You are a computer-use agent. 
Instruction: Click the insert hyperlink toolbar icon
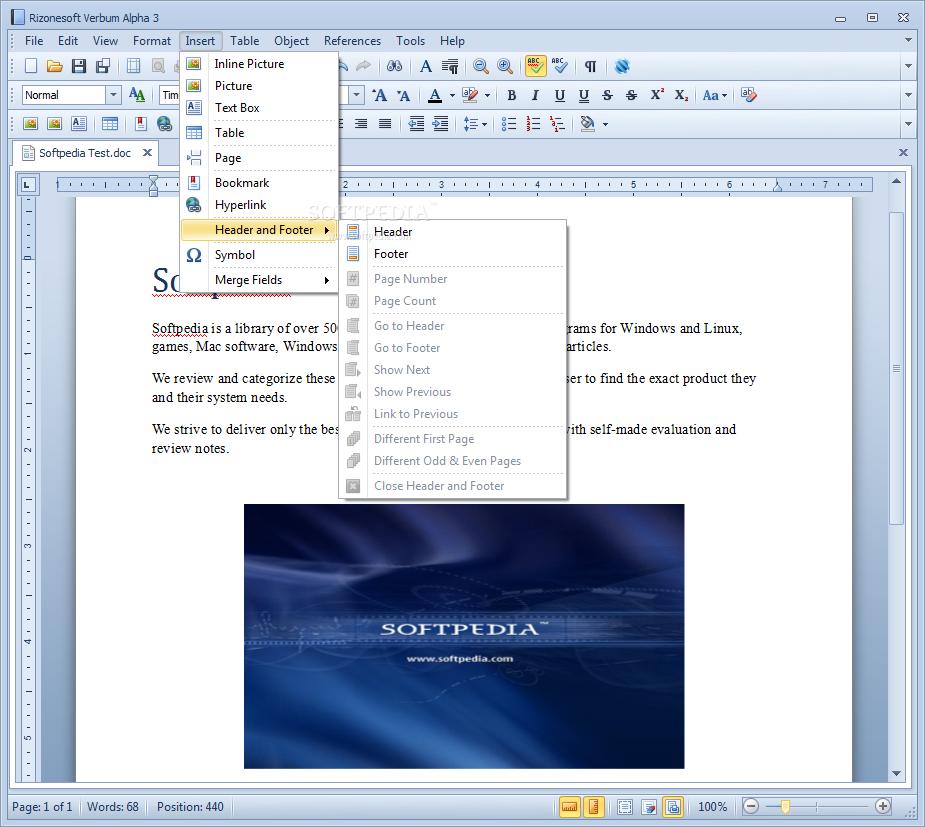click(165, 124)
